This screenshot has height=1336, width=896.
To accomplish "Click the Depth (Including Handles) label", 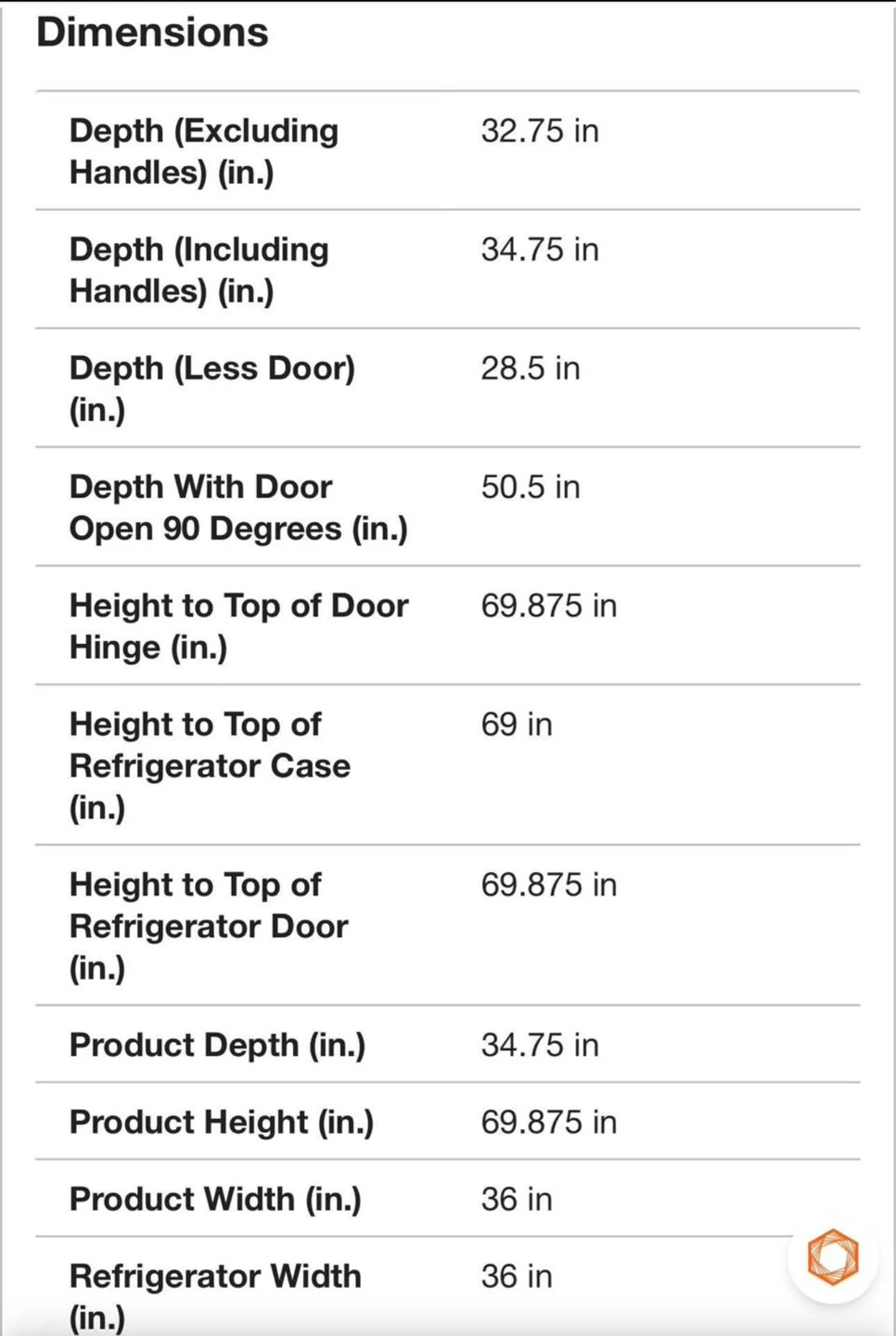I will pyautogui.click(x=199, y=270).
